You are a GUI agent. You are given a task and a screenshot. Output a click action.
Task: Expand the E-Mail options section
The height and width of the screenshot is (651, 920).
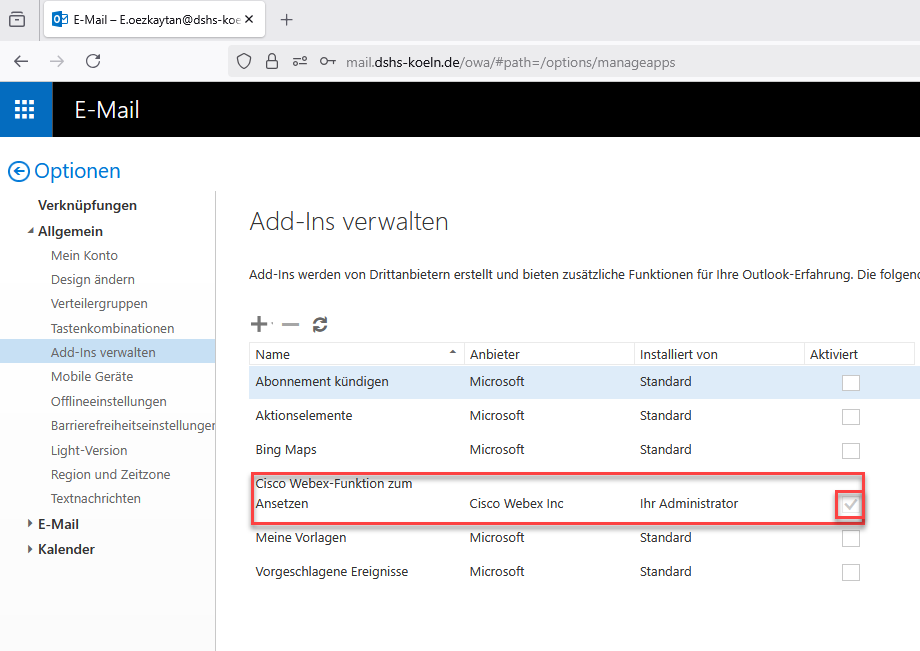(30, 524)
